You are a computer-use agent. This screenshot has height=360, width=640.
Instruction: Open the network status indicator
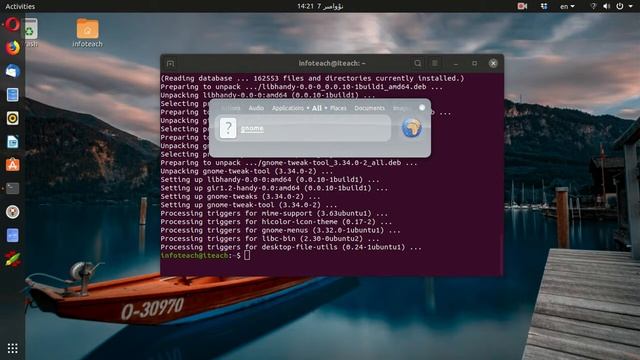(593, 6)
